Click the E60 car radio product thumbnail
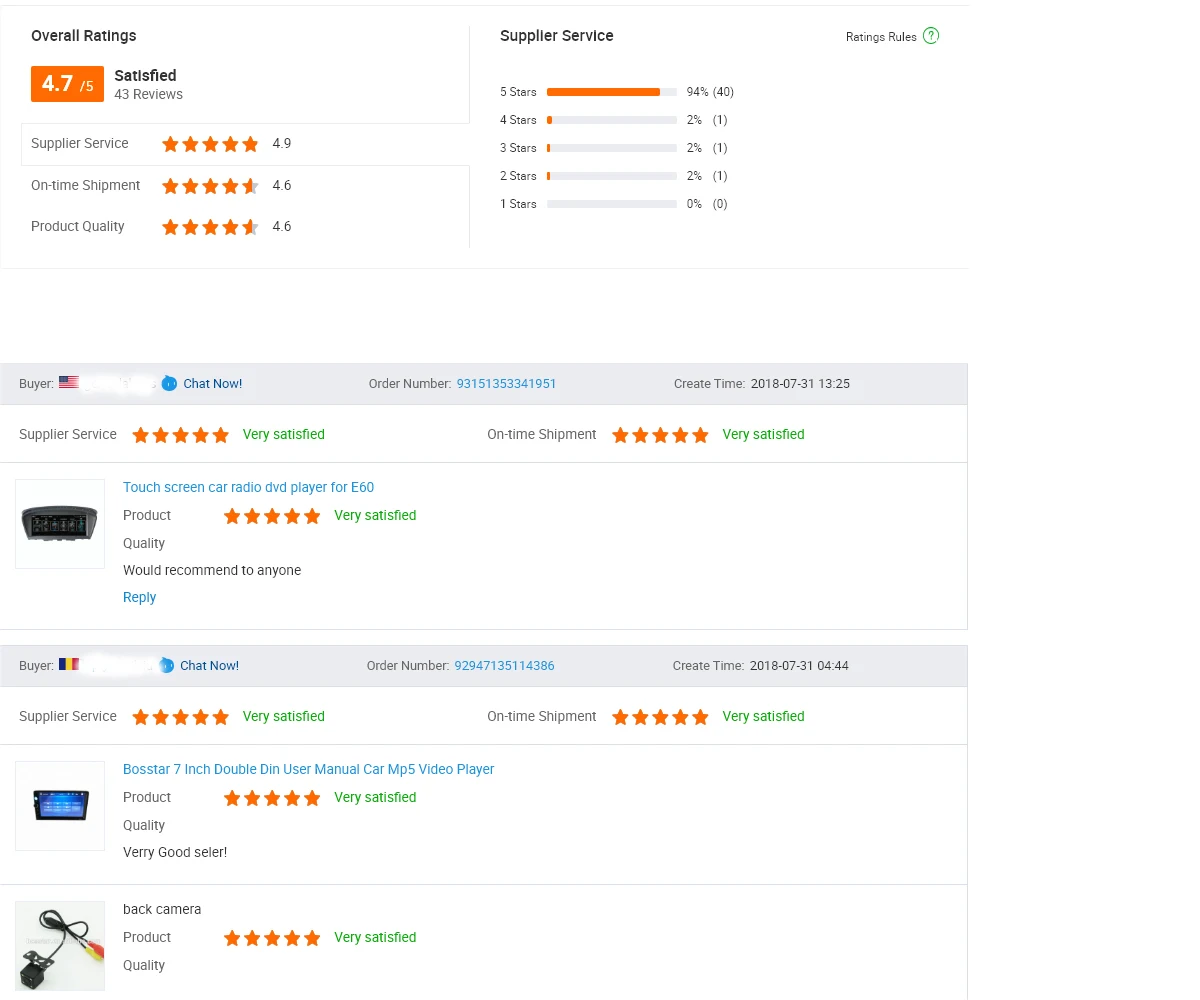 (x=60, y=524)
